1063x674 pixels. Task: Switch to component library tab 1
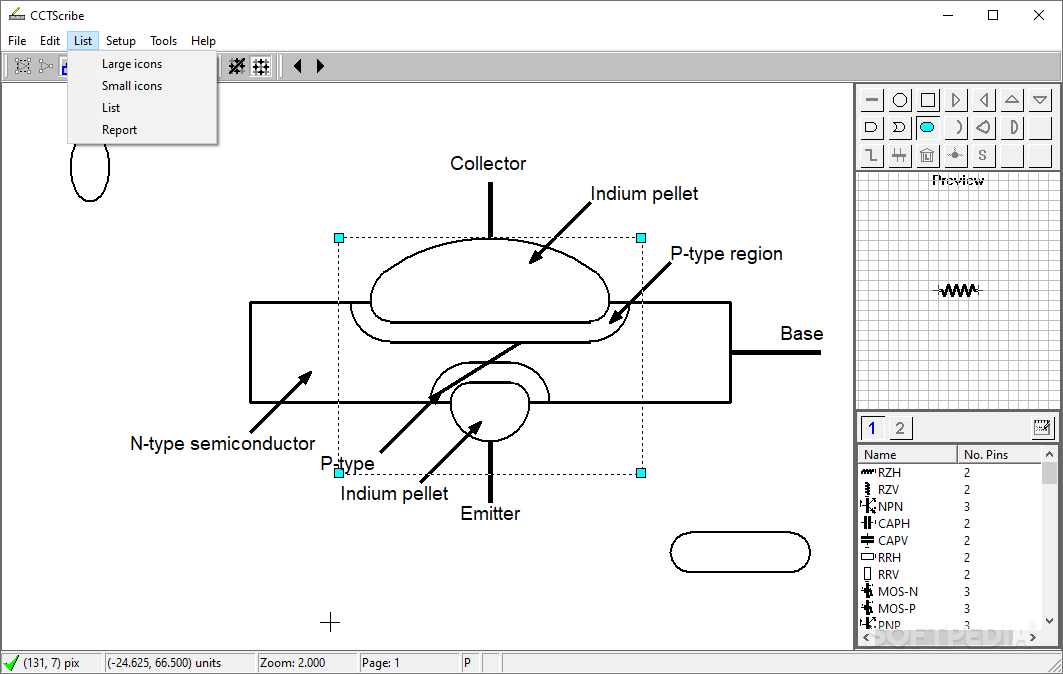click(872, 428)
